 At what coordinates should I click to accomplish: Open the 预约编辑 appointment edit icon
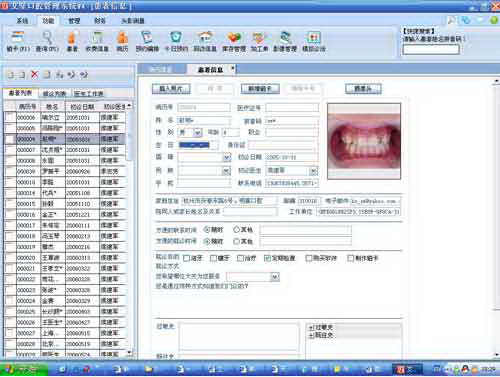[147, 42]
